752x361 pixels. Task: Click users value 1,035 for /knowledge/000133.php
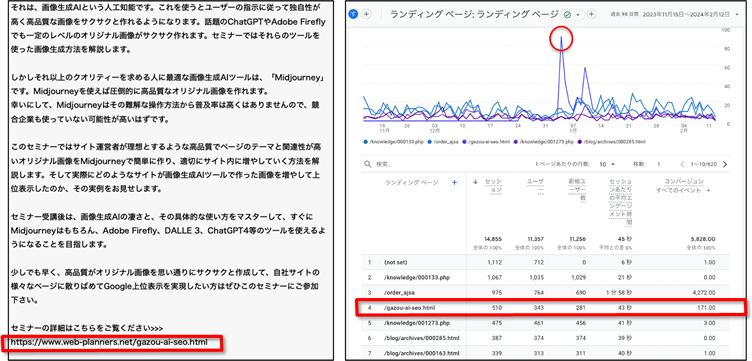point(536,278)
